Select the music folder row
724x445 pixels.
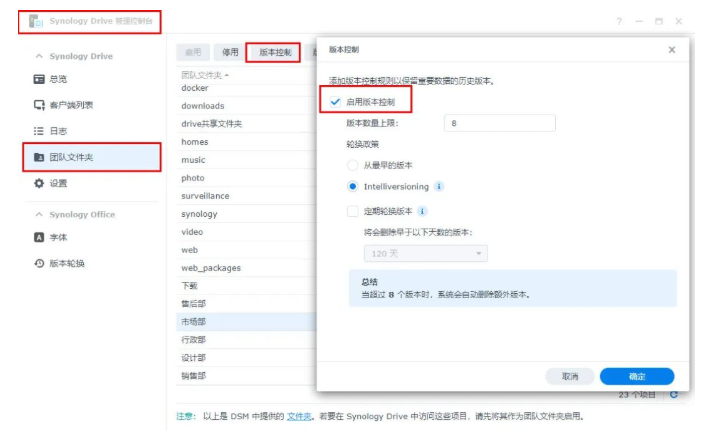point(246,160)
